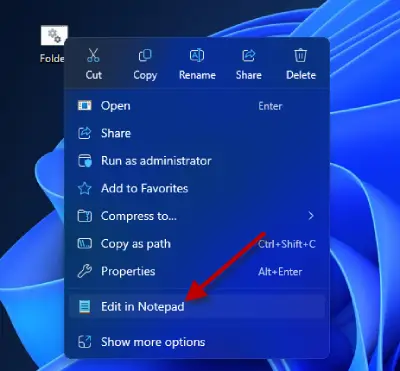Screen dimensions: 400x371
Task: Click the Open entry's window icon
Action: pos(84,106)
